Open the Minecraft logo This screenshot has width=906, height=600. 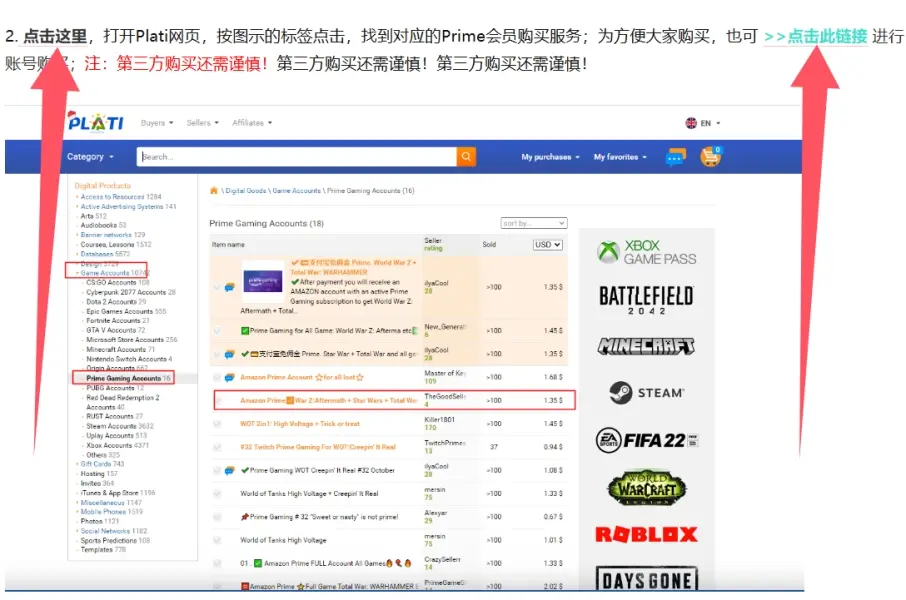pos(646,346)
